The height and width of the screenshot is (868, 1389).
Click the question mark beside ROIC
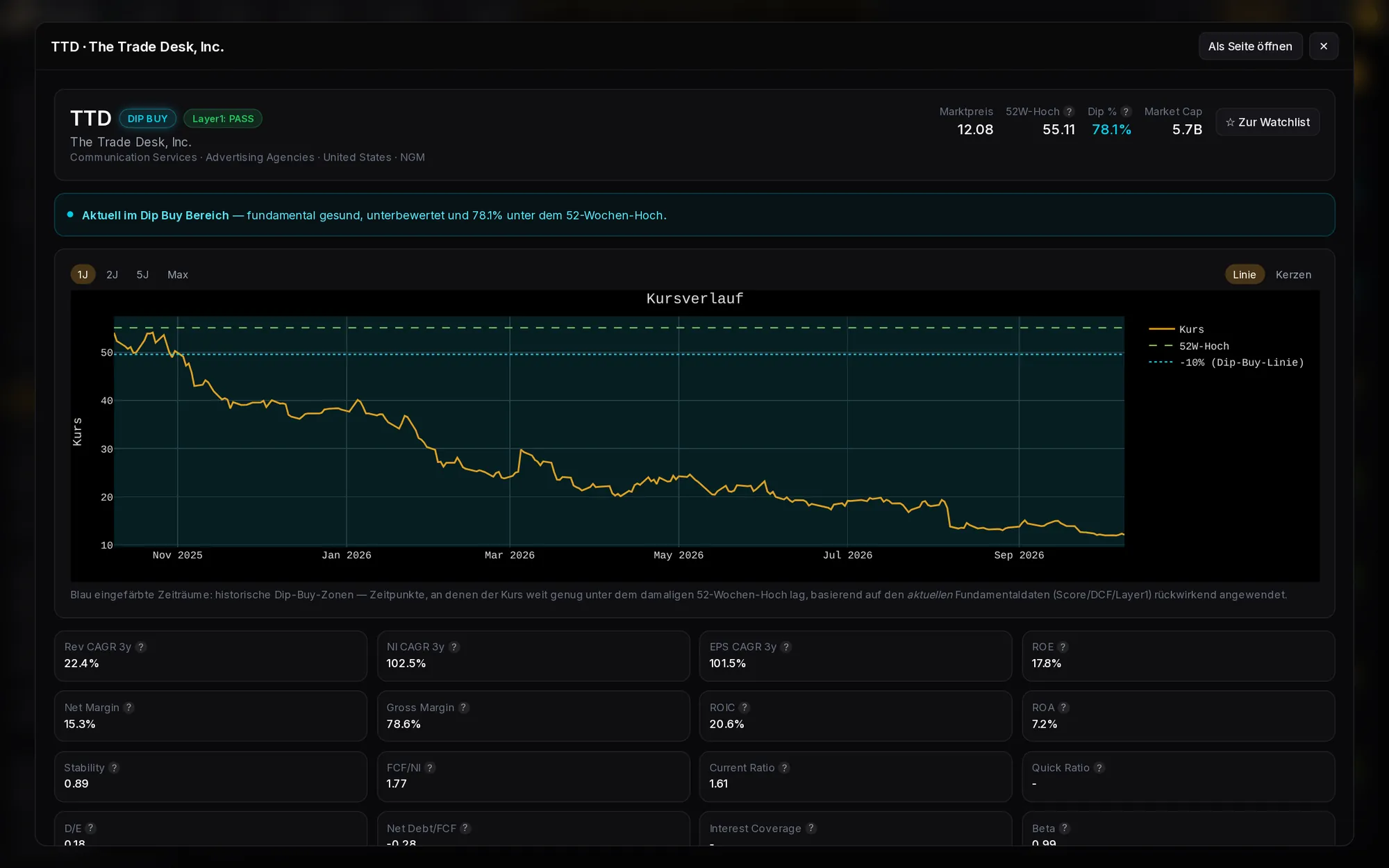pyautogui.click(x=745, y=708)
